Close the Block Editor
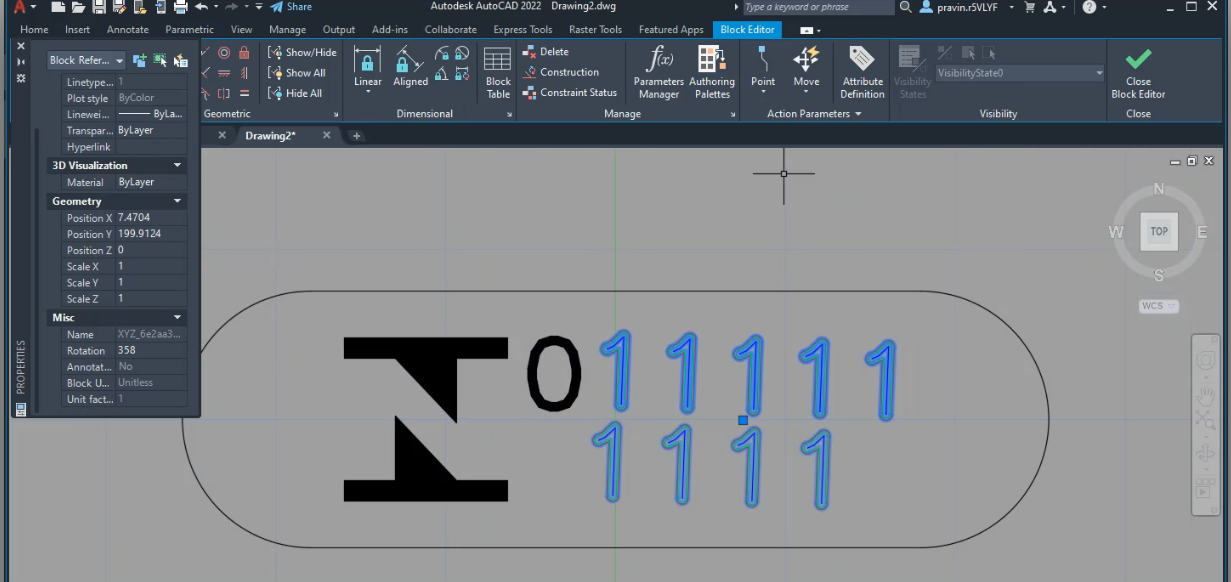Image resolution: width=1231 pixels, height=582 pixels. coord(1138,73)
